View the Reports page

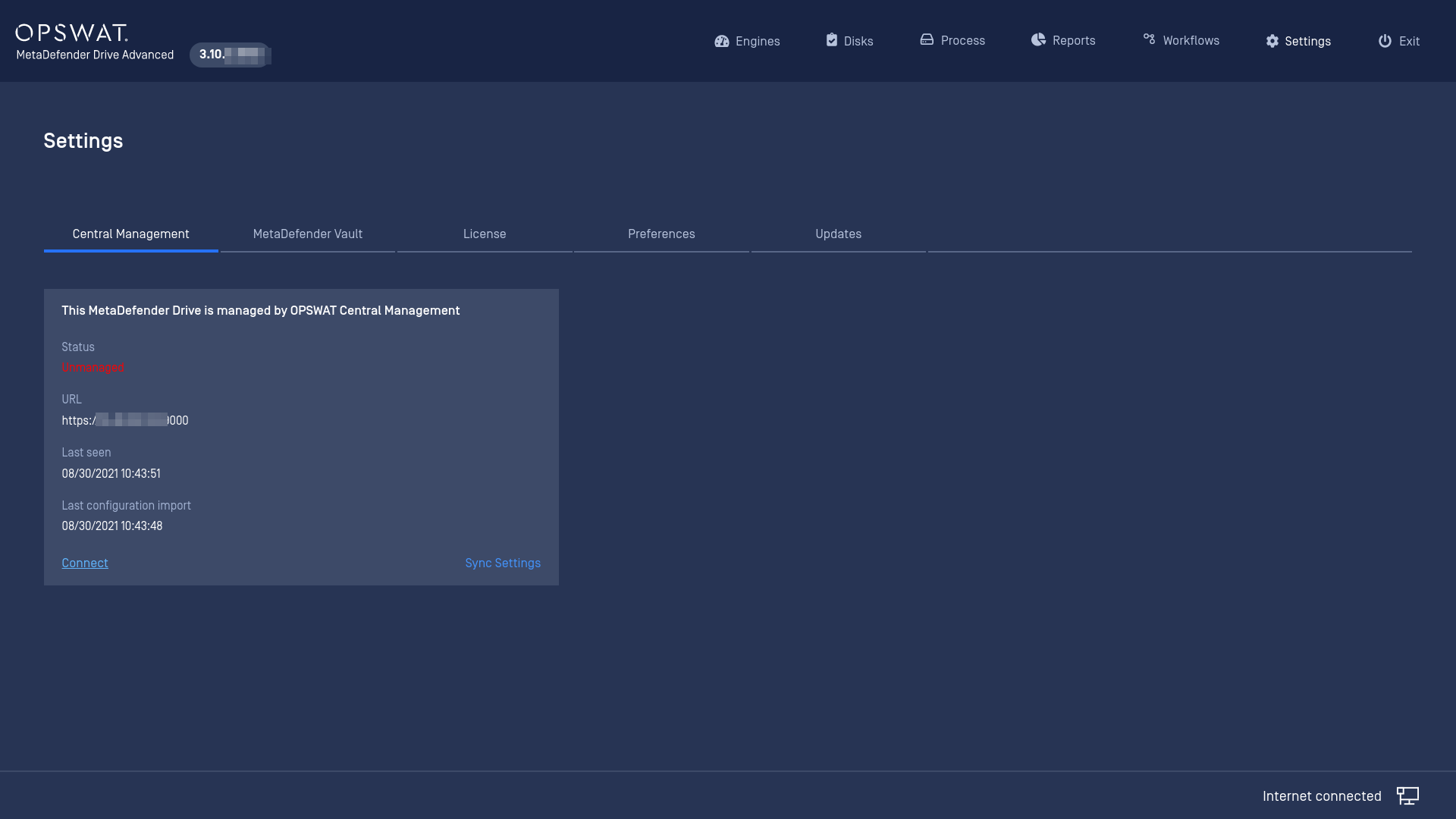(1074, 40)
